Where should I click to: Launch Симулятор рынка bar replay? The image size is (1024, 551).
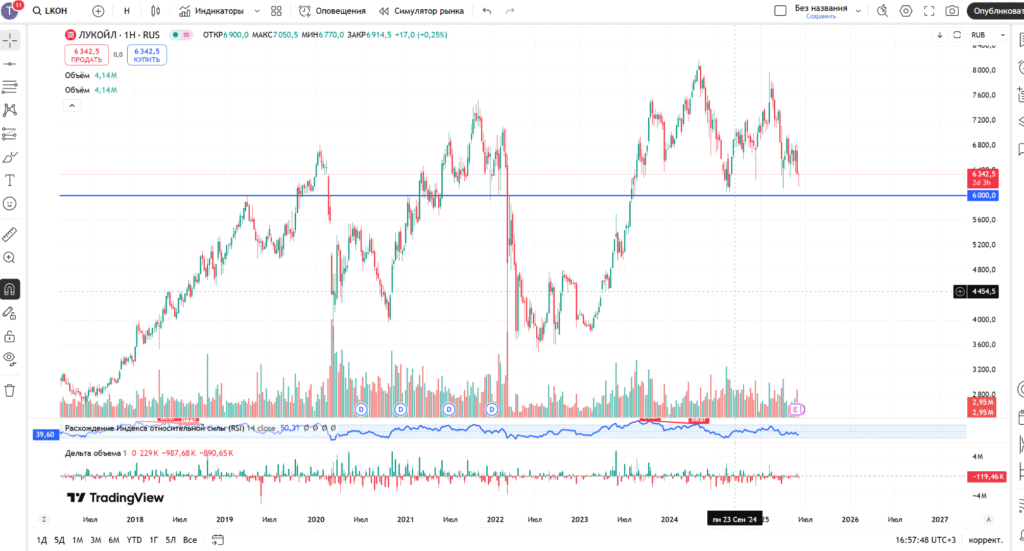point(421,11)
